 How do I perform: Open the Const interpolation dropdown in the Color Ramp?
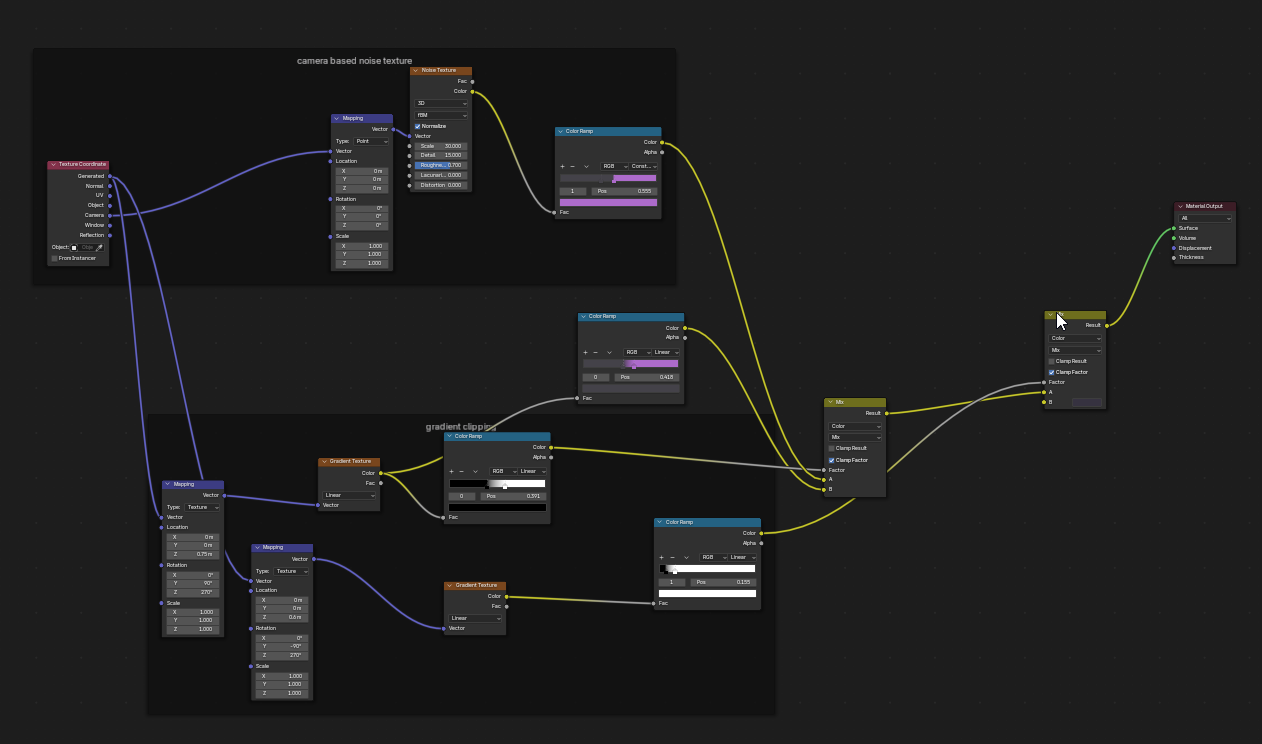click(644, 166)
